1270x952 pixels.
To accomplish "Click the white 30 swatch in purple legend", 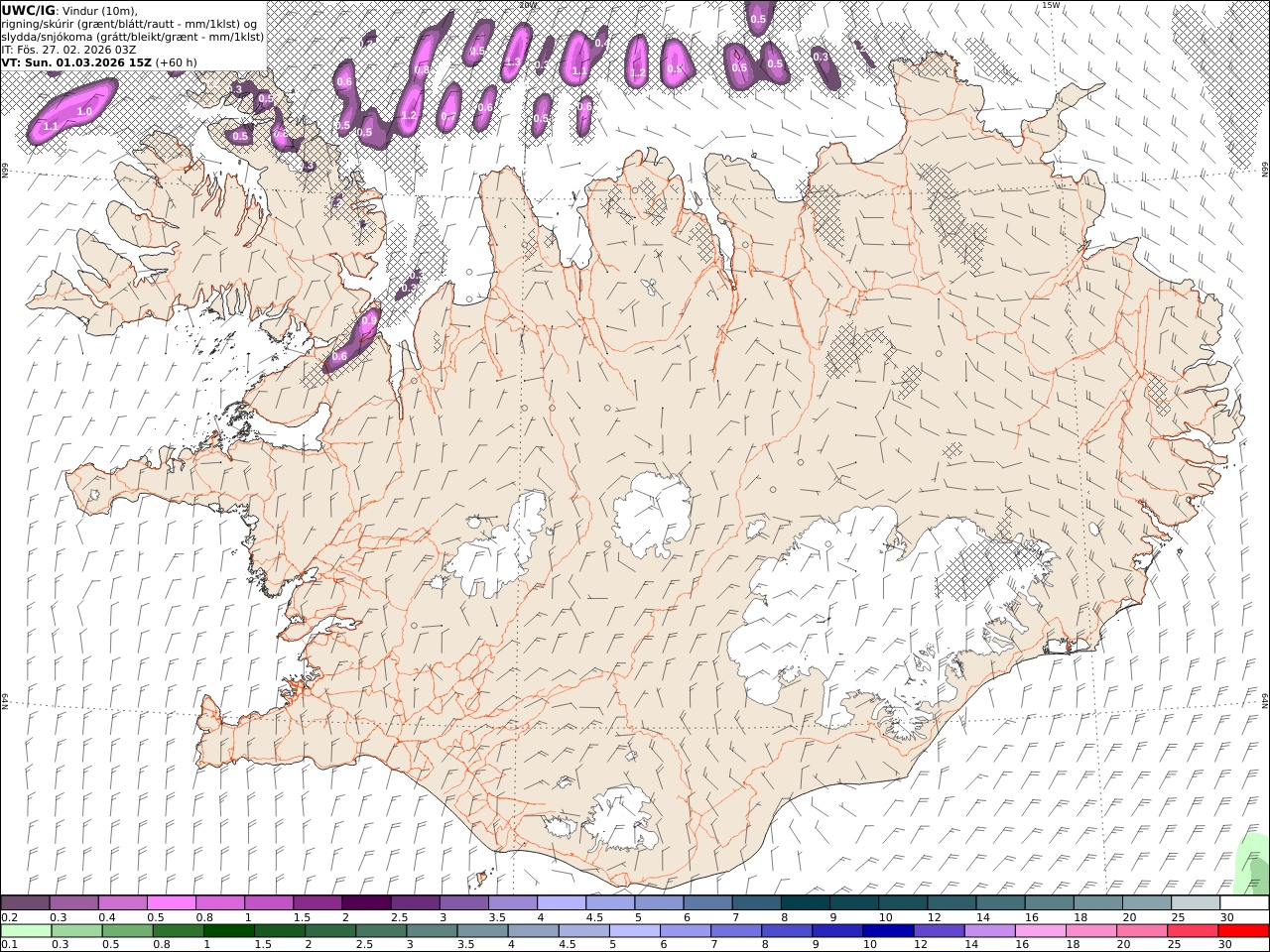I will tap(1244, 903).
